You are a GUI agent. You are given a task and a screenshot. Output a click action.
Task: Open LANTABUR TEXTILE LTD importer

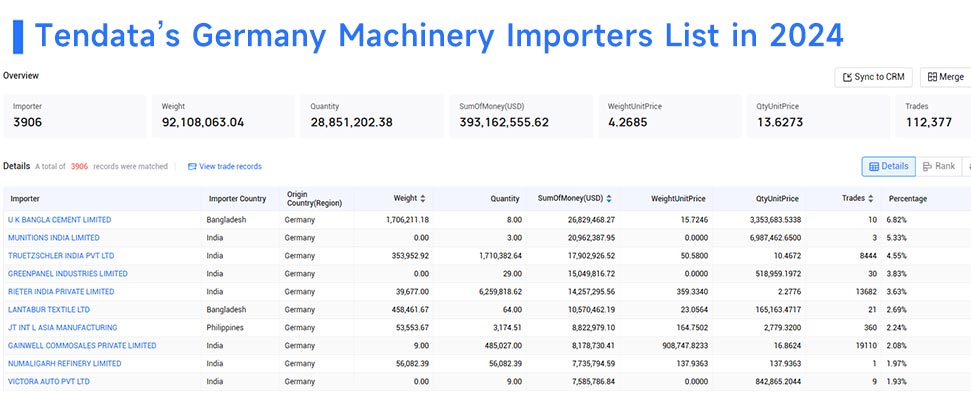tap(49, 310)
